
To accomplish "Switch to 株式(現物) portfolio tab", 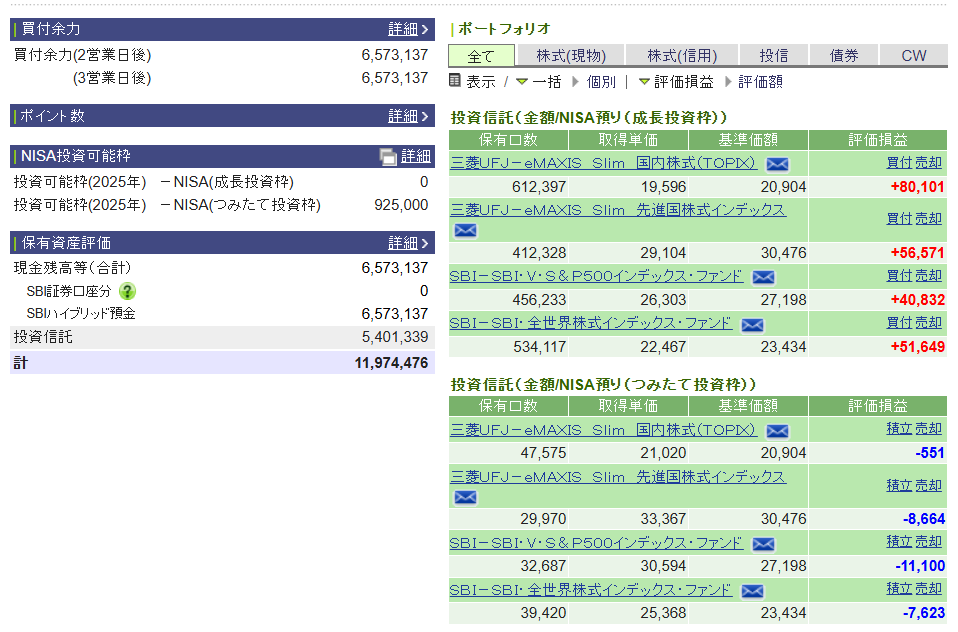I will [x=570, y=56].
